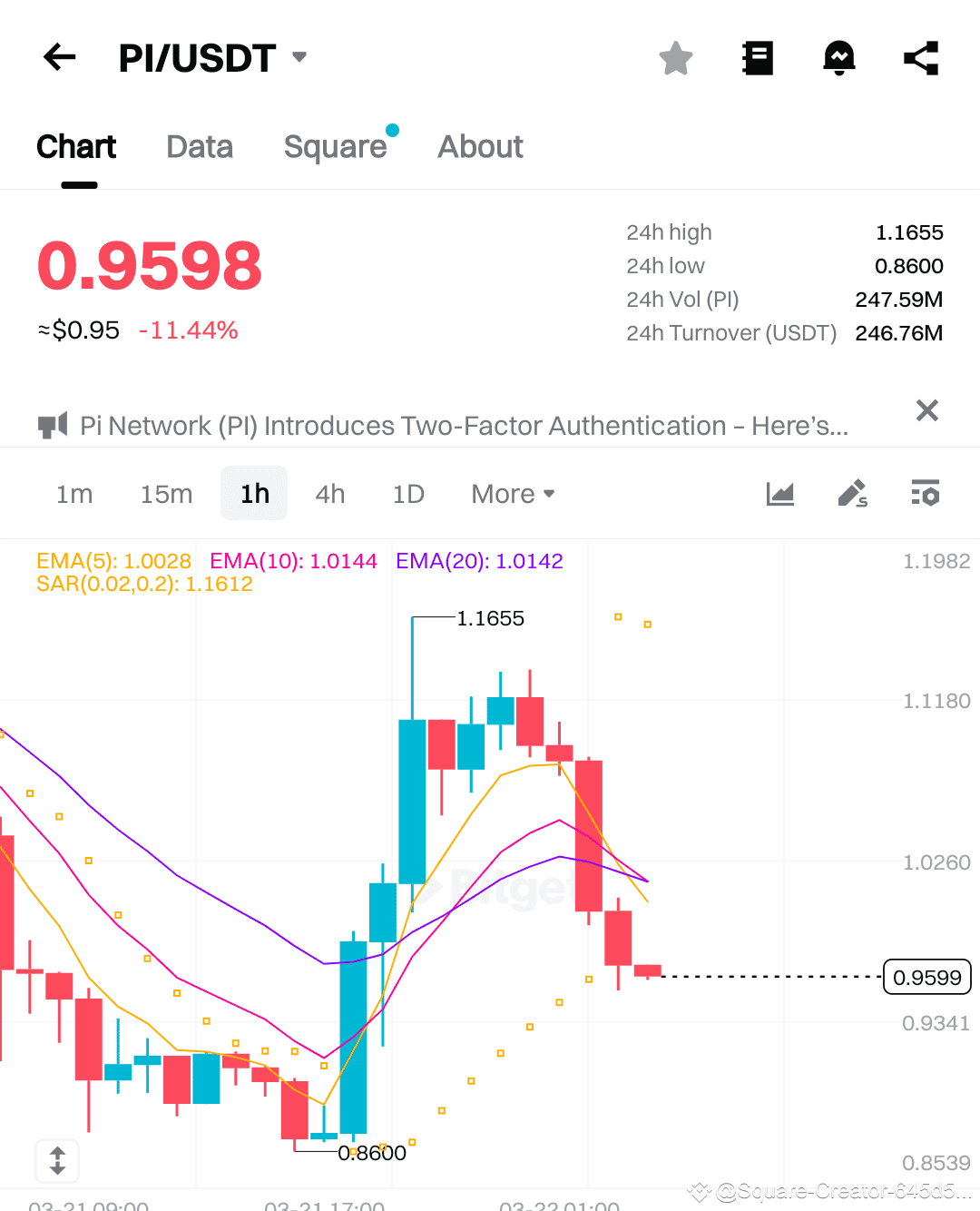The height and width of the screenshot is (1211, 980).
Task: Expand chart height with the resize arrows icon
Action: point(57,1161)
